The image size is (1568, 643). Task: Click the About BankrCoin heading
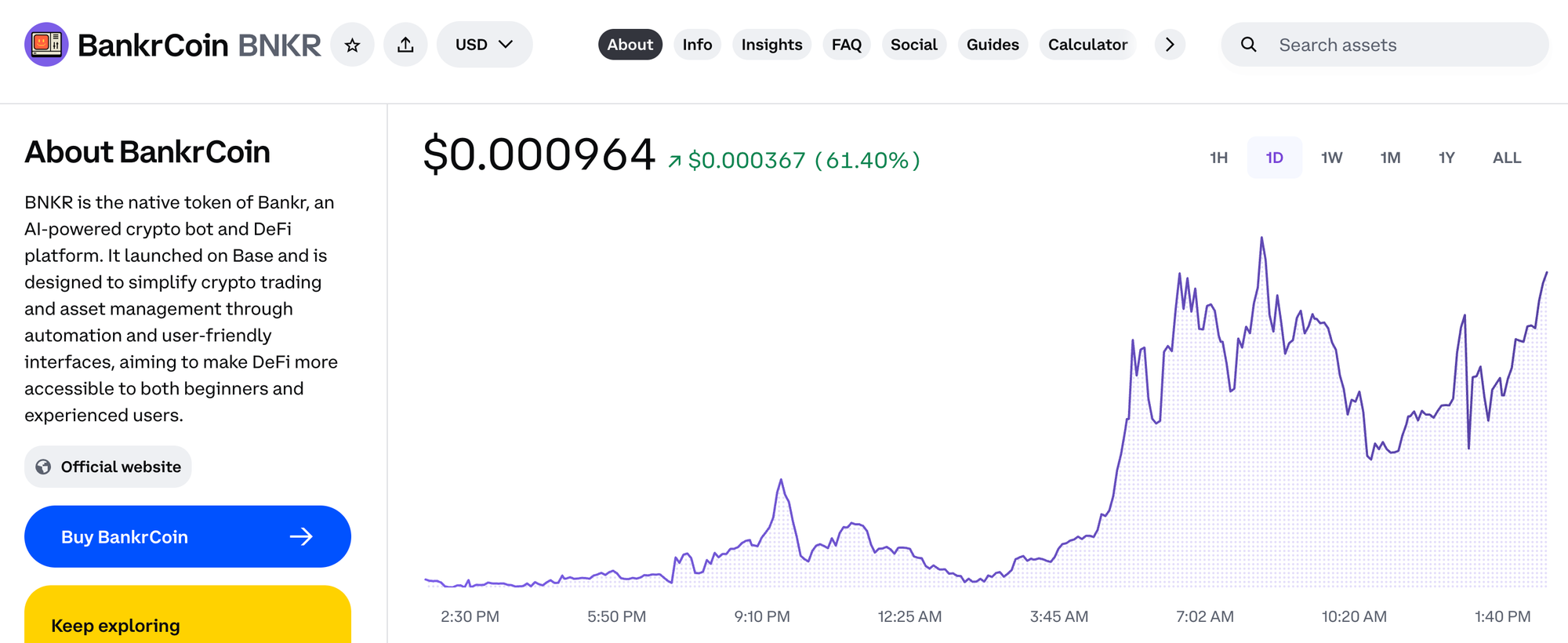147,152
